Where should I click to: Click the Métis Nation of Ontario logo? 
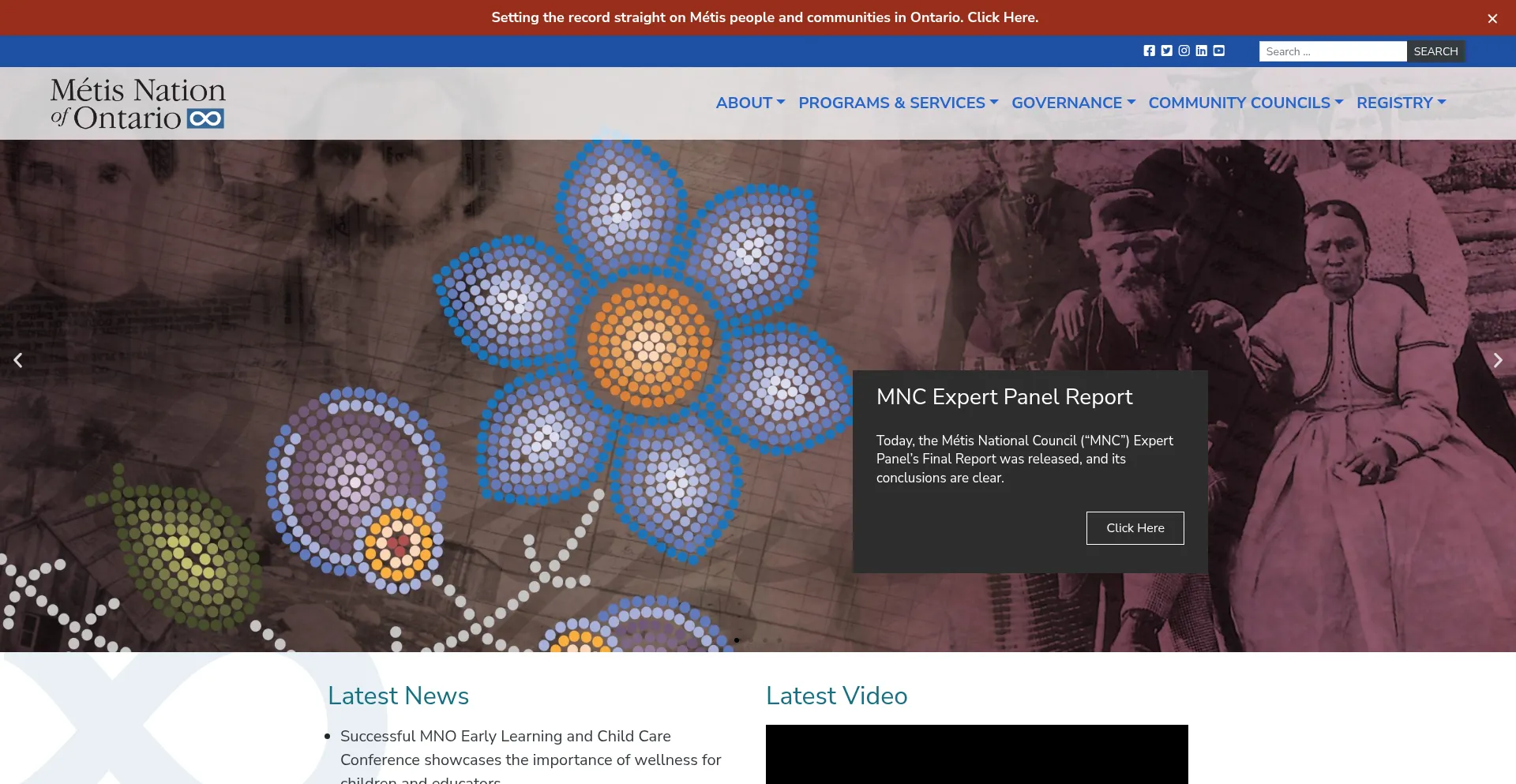[138, 103]
